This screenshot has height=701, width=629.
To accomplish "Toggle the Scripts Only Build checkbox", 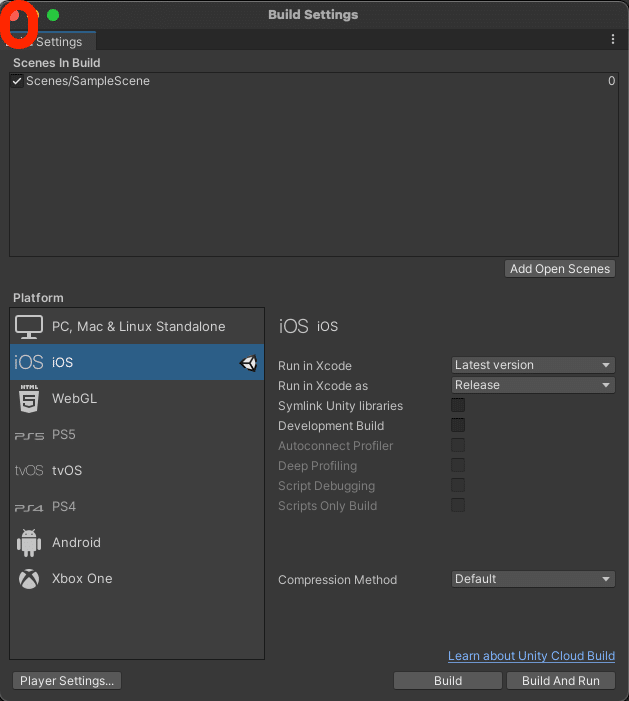I will [x=458, y=505].
